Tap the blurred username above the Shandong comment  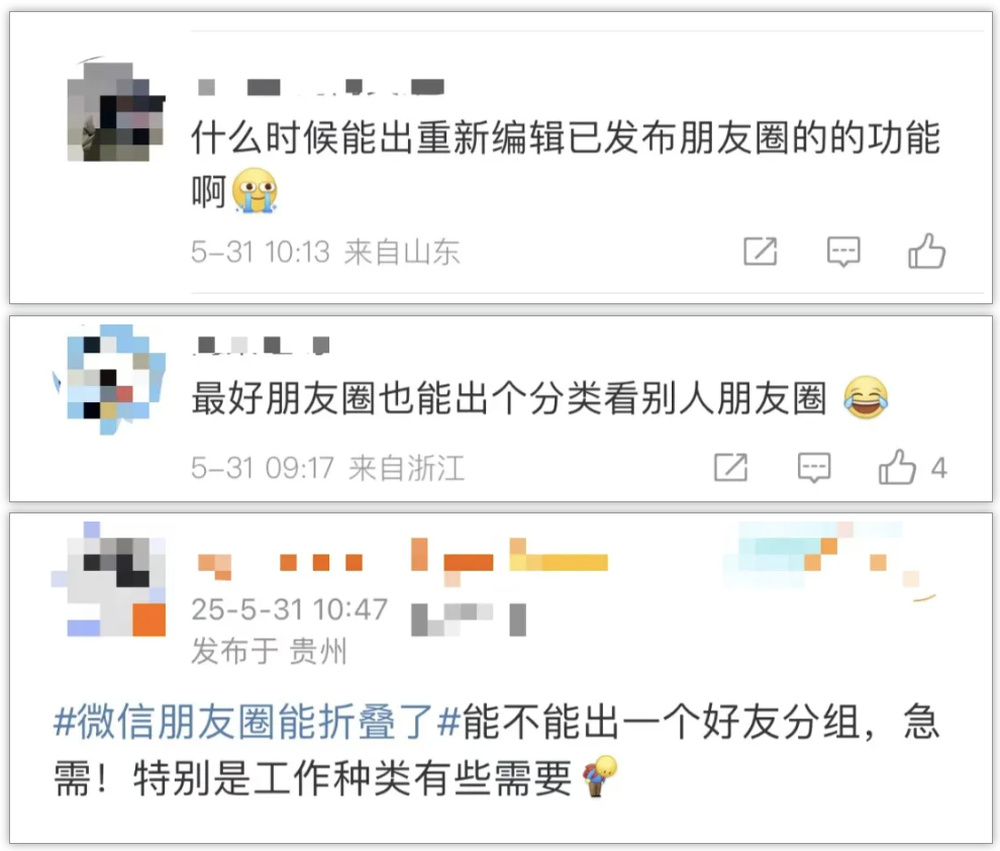point(321,87)
